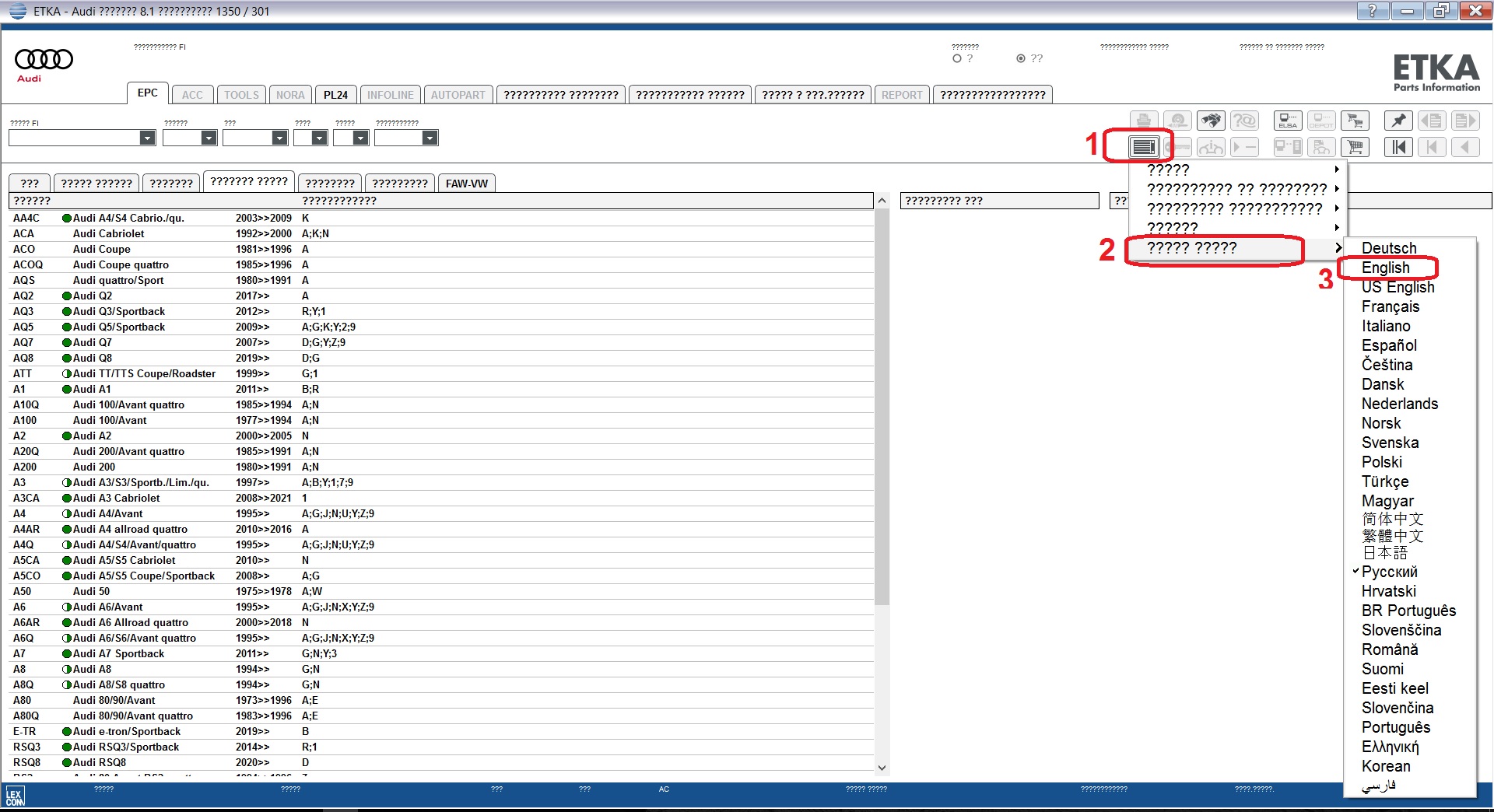Select the 'Audi Q7' model row
Image resolution: width=1494 pixels, height=812 pixels.
point(441,342)
